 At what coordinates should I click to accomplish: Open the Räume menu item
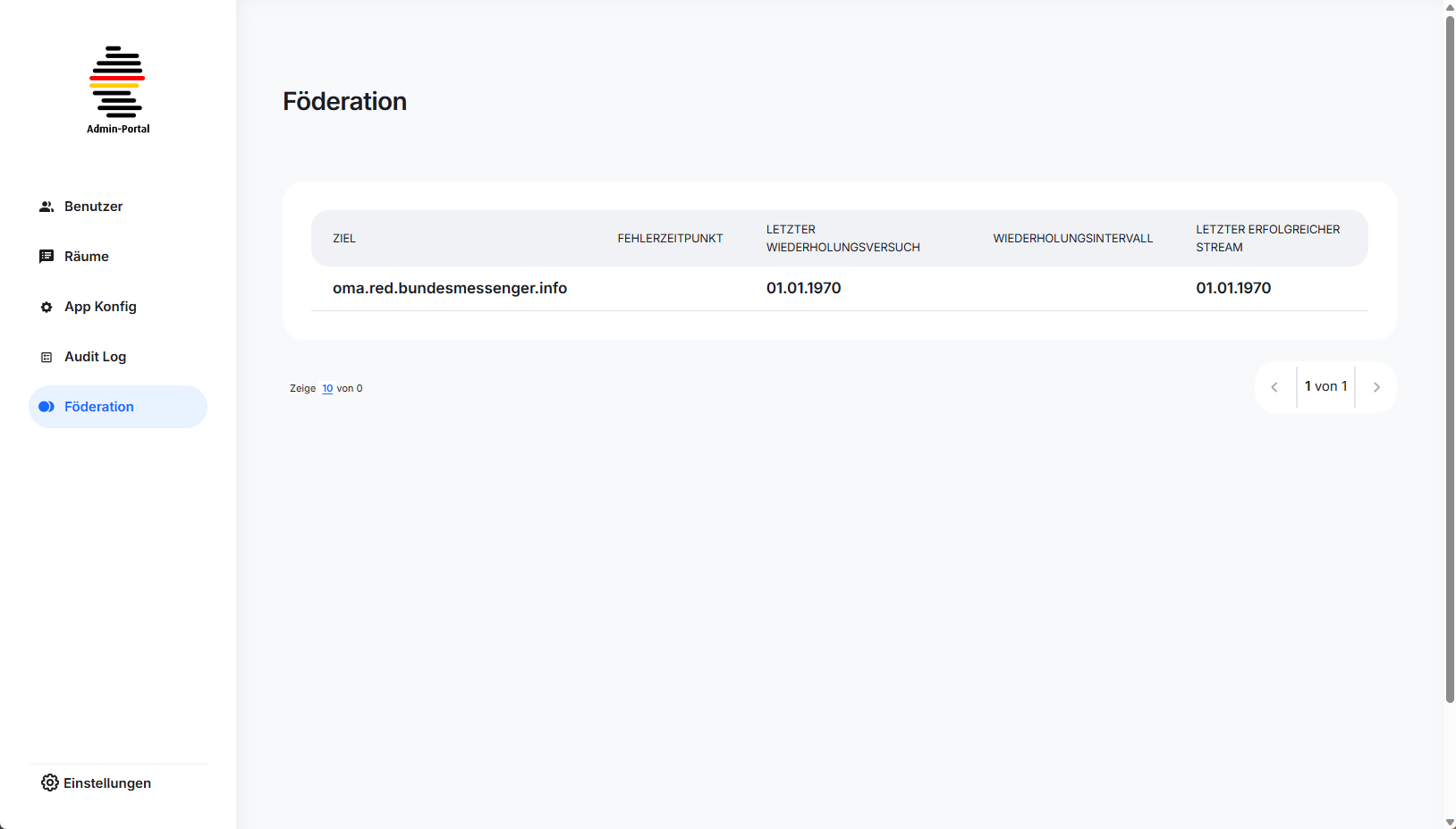tap(118, 257)
